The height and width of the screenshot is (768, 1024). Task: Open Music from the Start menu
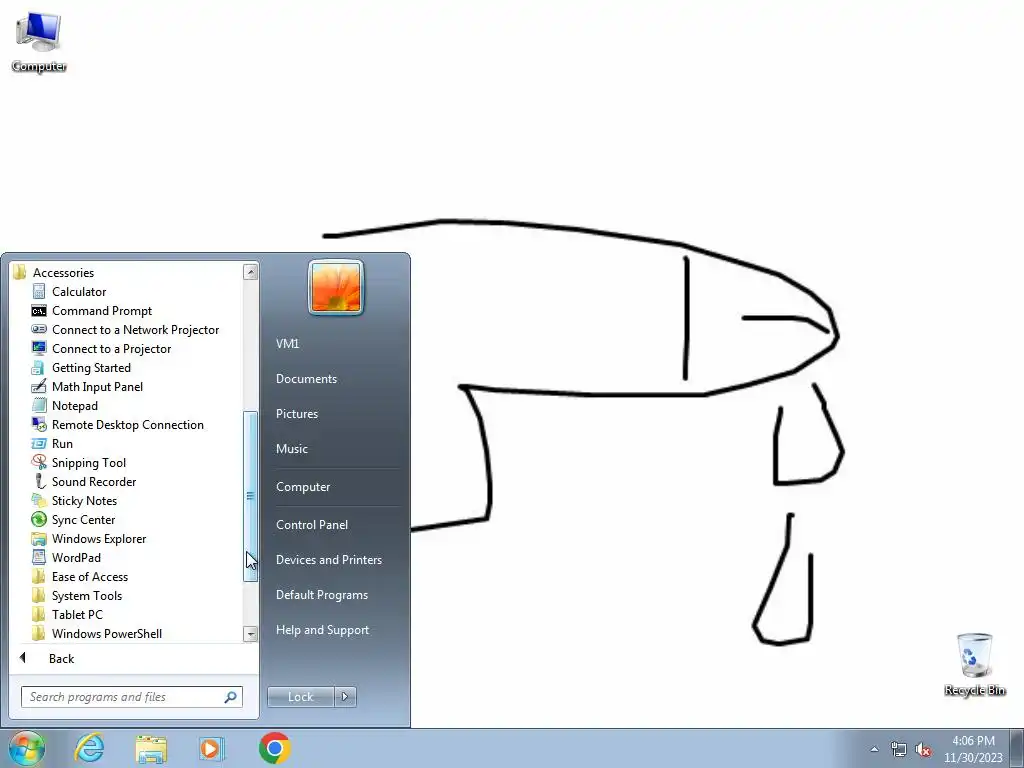[x=291, y=449]
